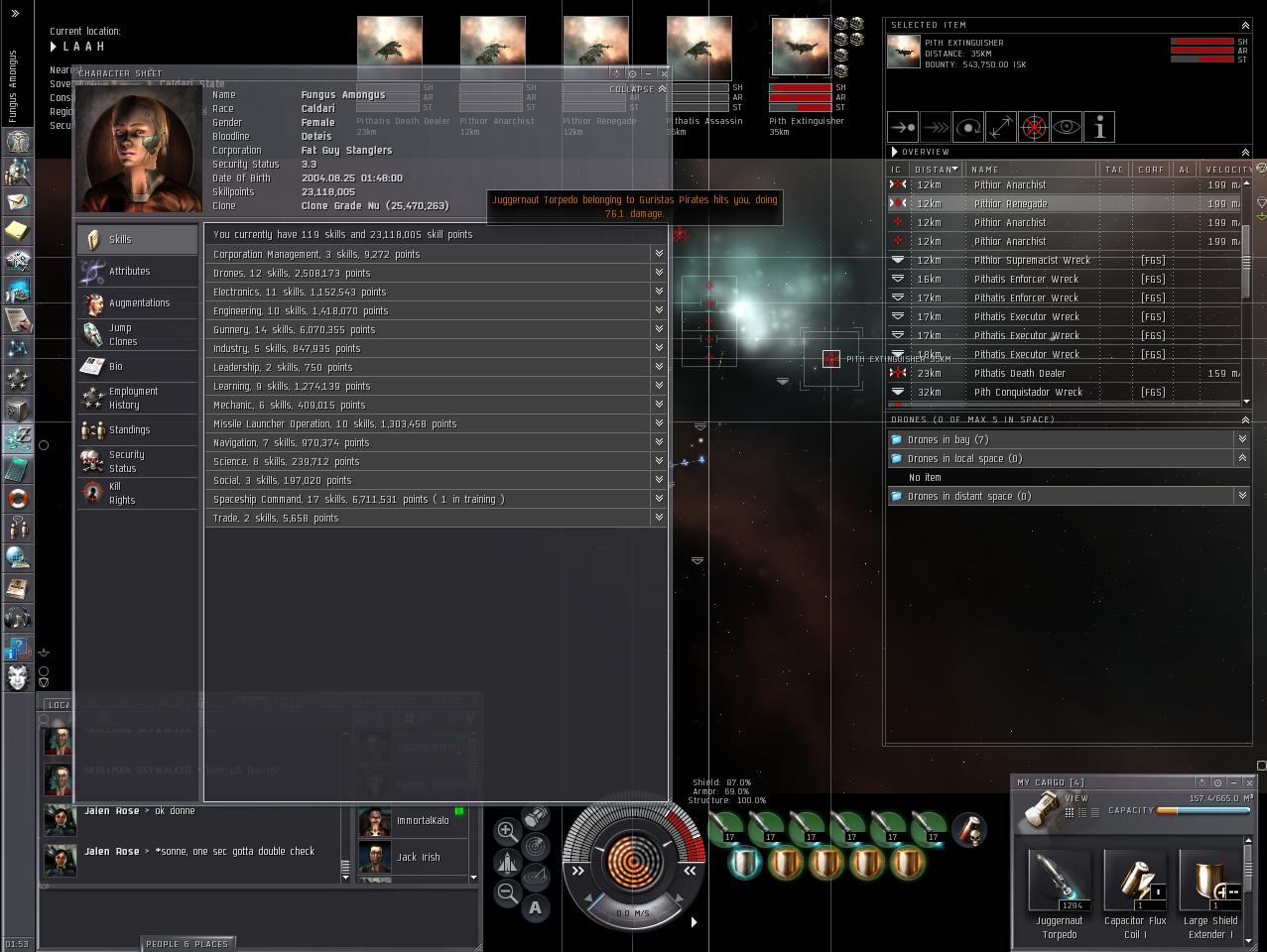Click the Unlock Target crosshair icon

[1034, 127]
